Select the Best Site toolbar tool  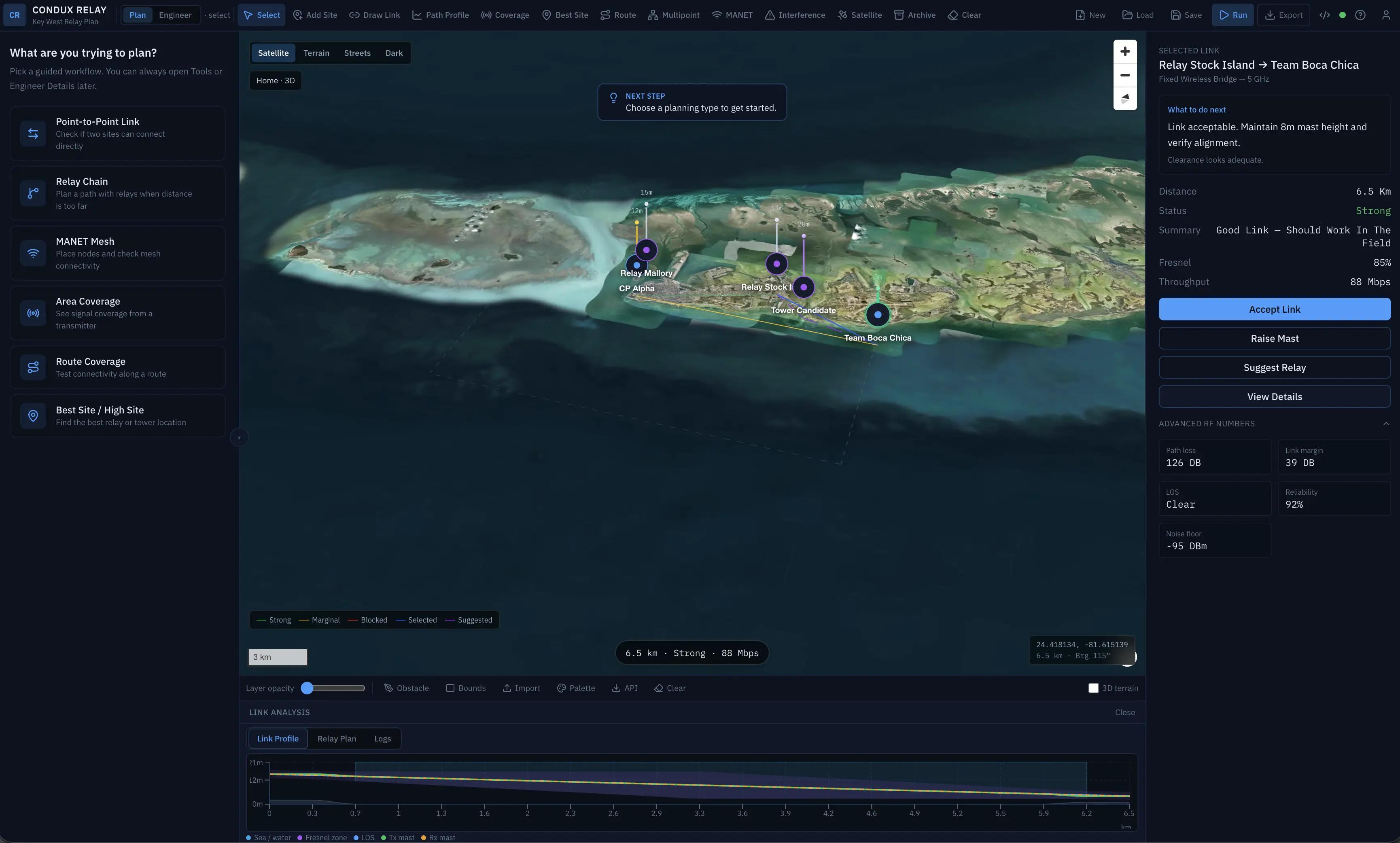pos(565,15)
